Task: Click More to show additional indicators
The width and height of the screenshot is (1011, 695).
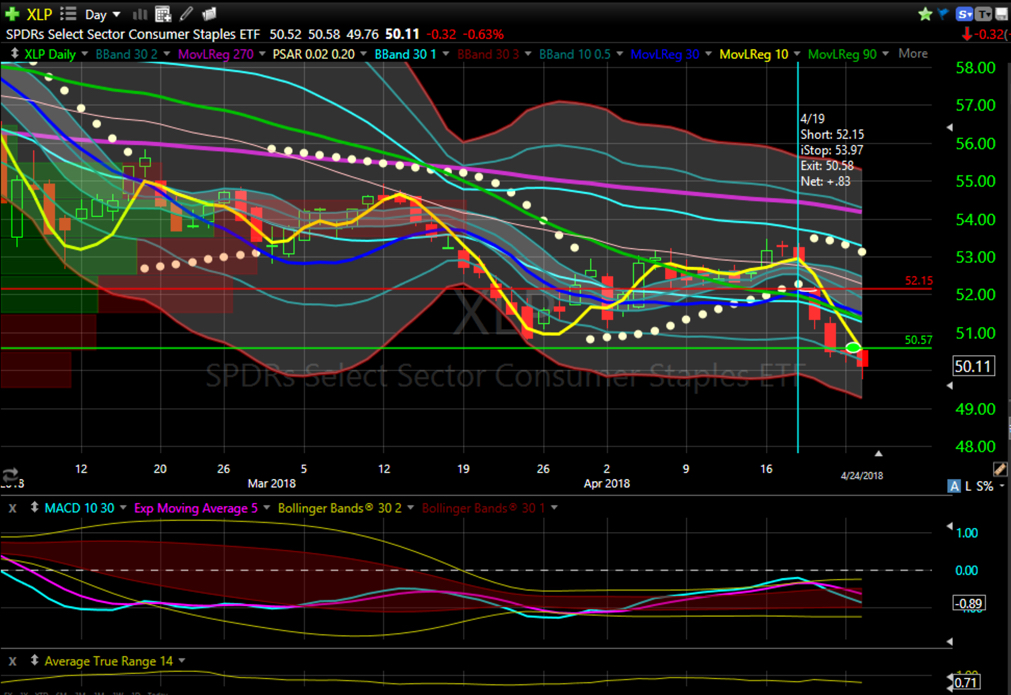Action: (913, 54)
